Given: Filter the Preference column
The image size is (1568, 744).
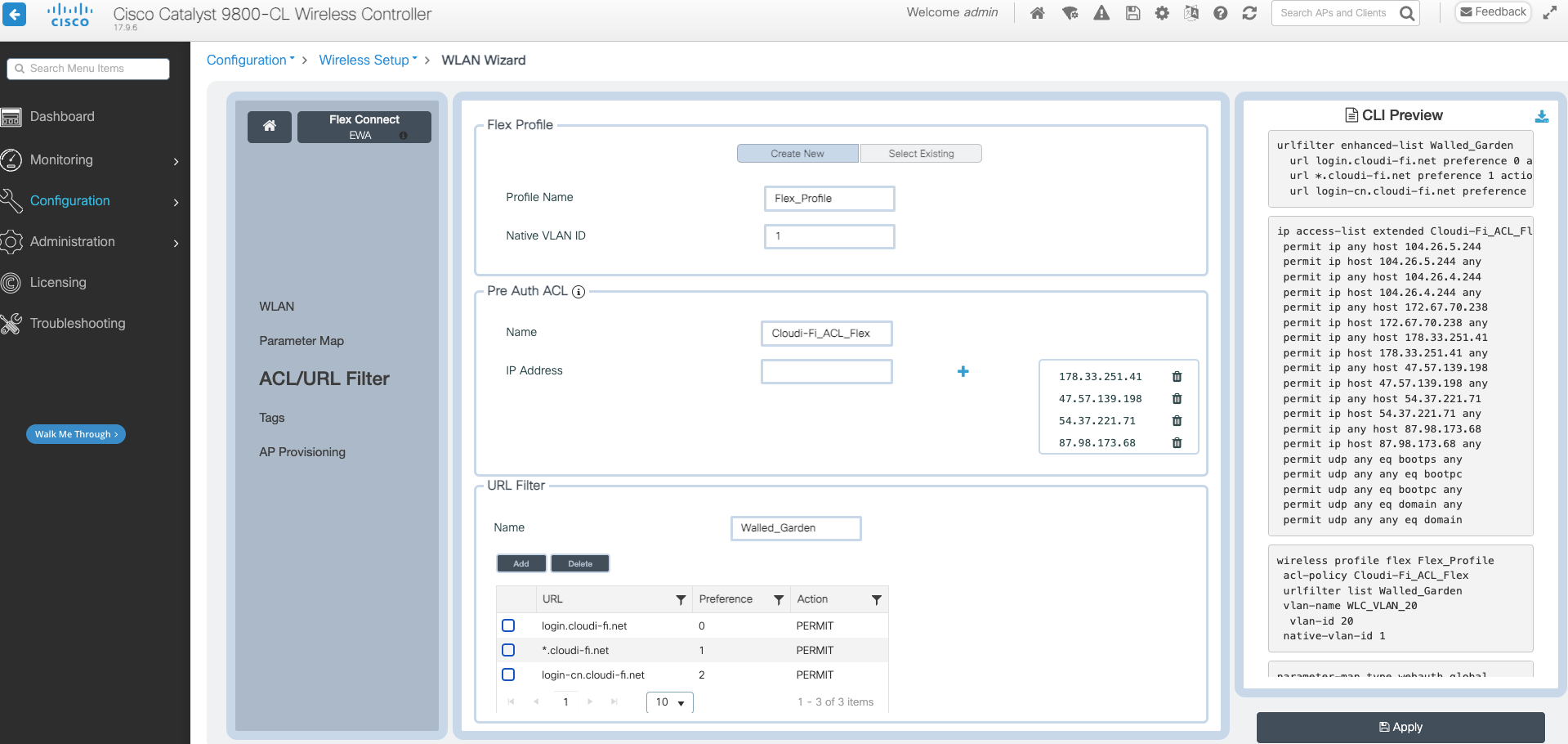Looking at the screenshot, I should click(x=779, y=600).
